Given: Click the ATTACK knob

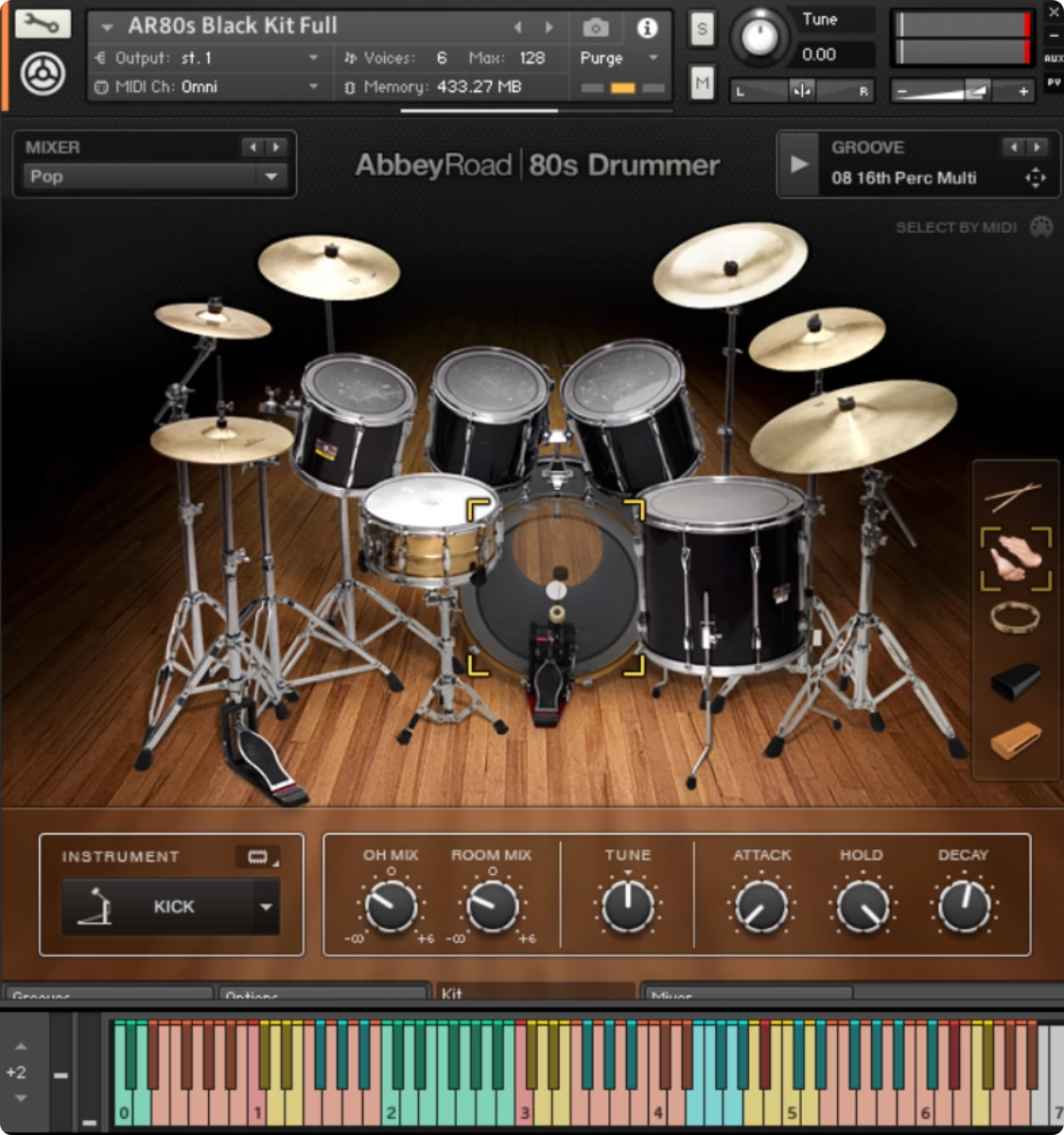Looking at the screenshot, I should [761, 905].
